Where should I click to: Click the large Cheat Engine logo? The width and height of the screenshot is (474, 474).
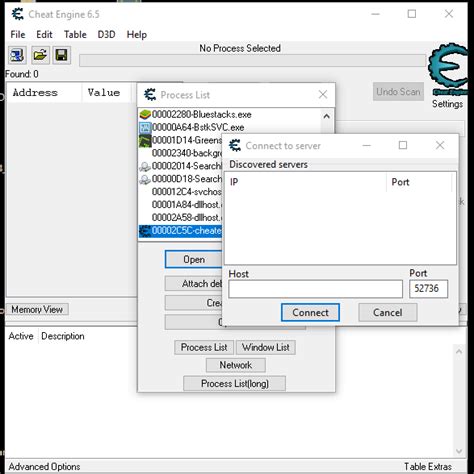click(448, 69)
